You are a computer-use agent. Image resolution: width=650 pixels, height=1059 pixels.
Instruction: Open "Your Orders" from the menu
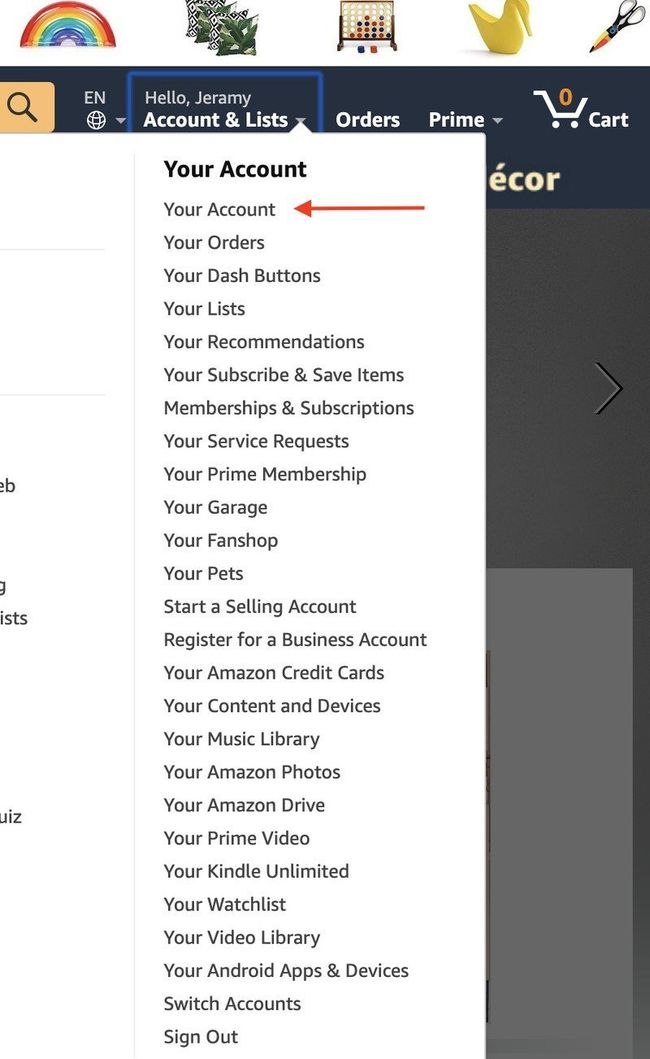click(x=213, y=242)
